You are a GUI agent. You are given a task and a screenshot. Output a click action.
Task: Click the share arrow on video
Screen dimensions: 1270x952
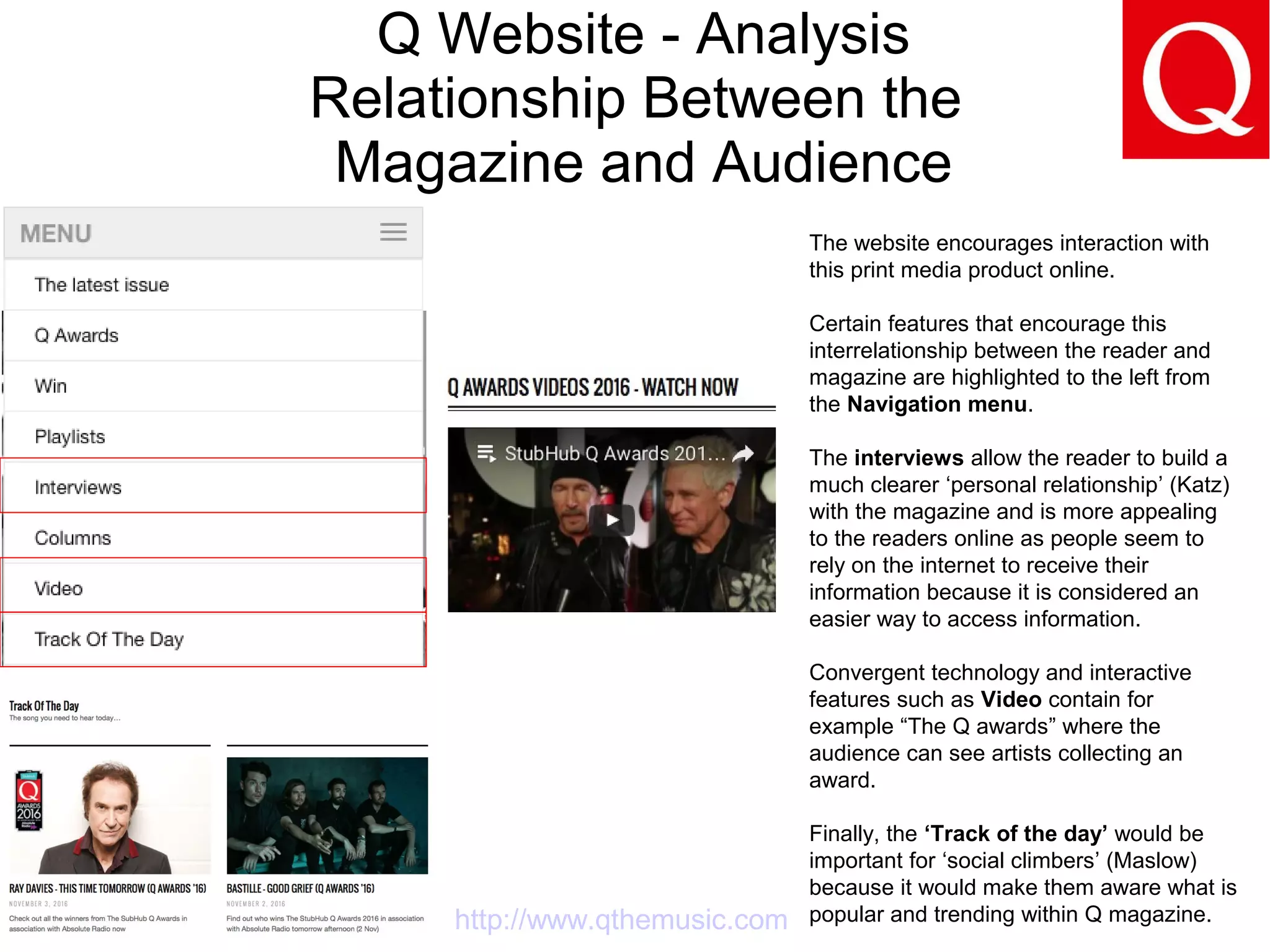click(743, 454)
